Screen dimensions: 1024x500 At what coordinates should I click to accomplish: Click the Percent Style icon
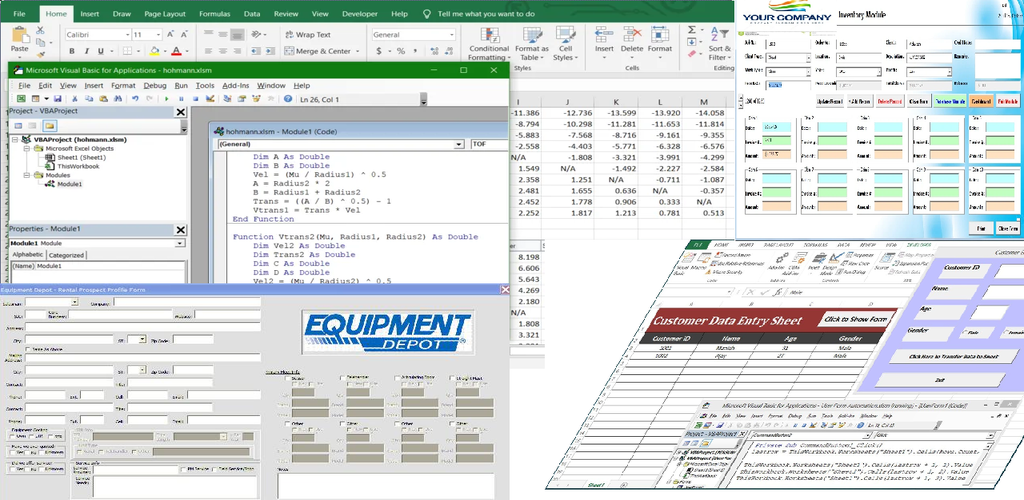pos(400,51)
